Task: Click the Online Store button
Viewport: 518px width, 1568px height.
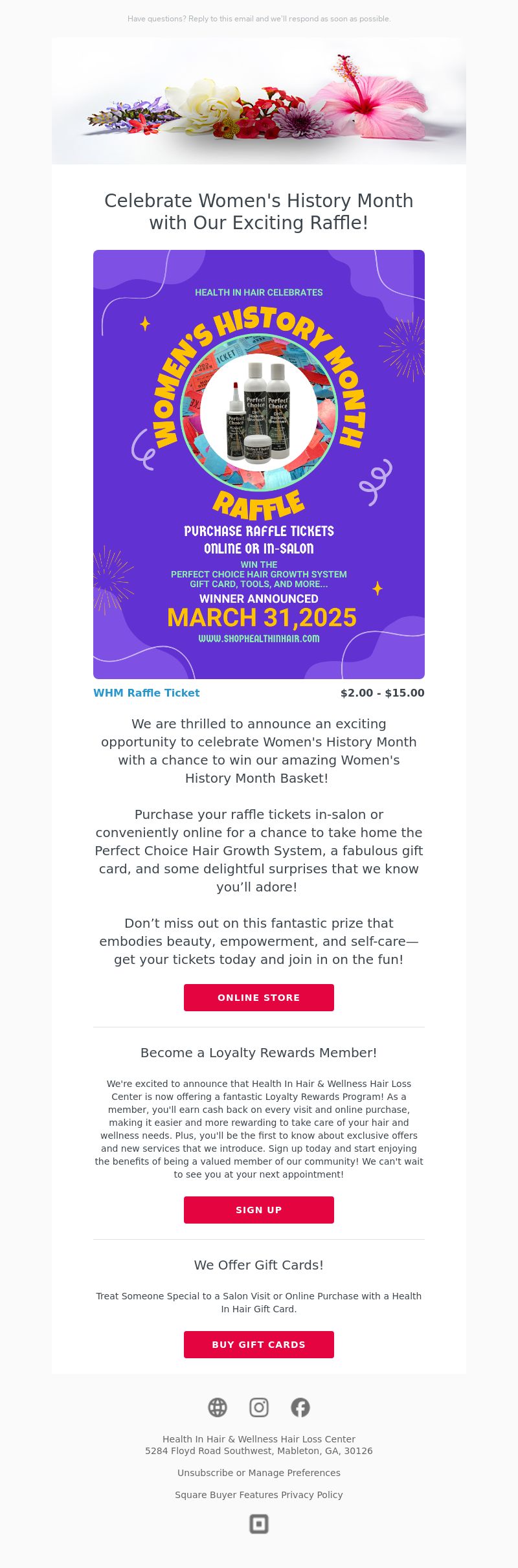Action: (x=259, y=998)
